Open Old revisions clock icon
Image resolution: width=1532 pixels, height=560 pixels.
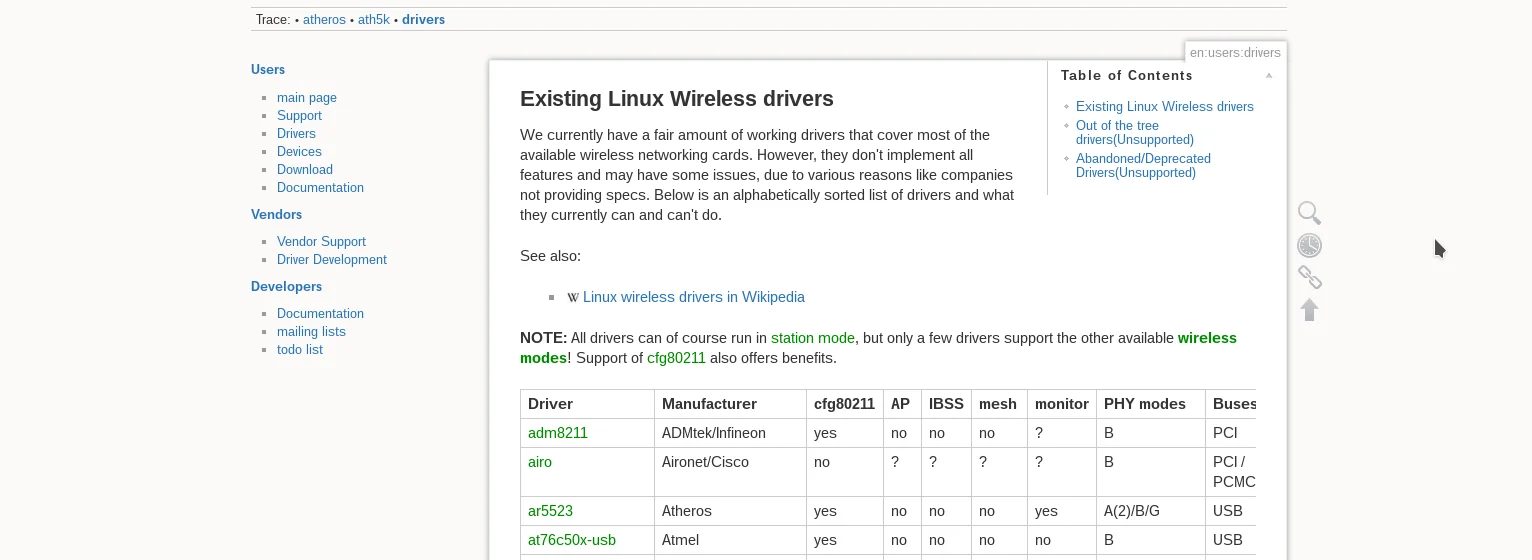(x=1309, y=245)
